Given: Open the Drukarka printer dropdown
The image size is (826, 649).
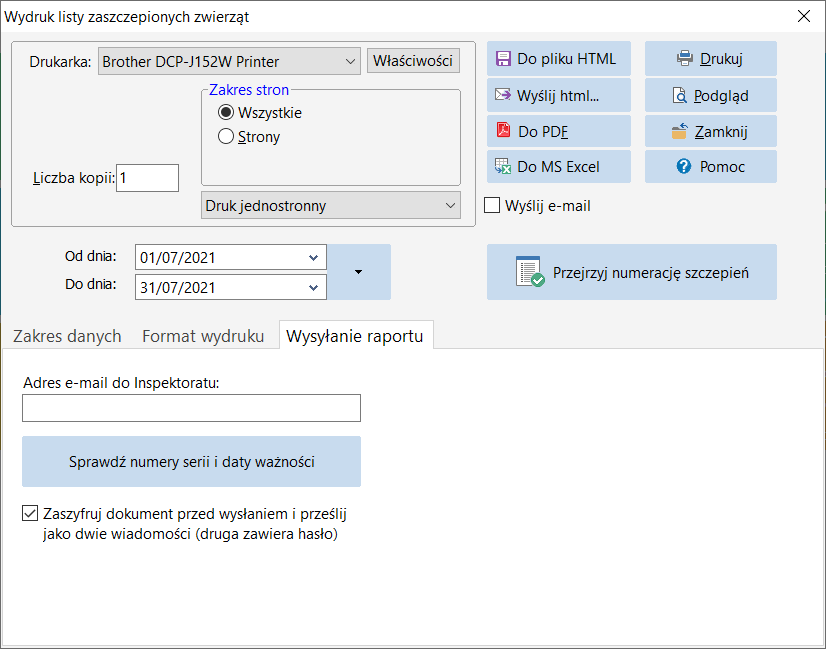Looking at the screenshot, I should pos(229,61).
